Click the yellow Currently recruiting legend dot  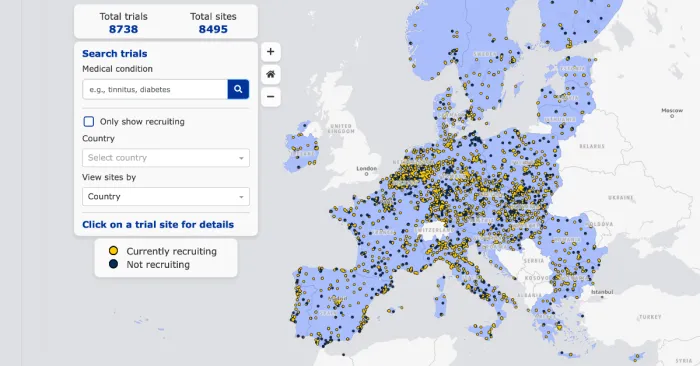pos(113,251)
